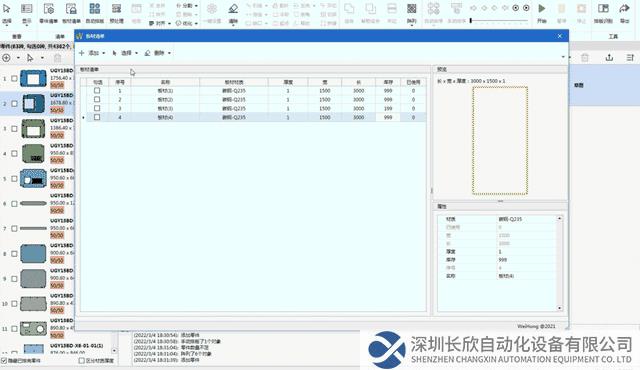
Task: Click the first blue part thumbnail
Action: pos(33,78)
